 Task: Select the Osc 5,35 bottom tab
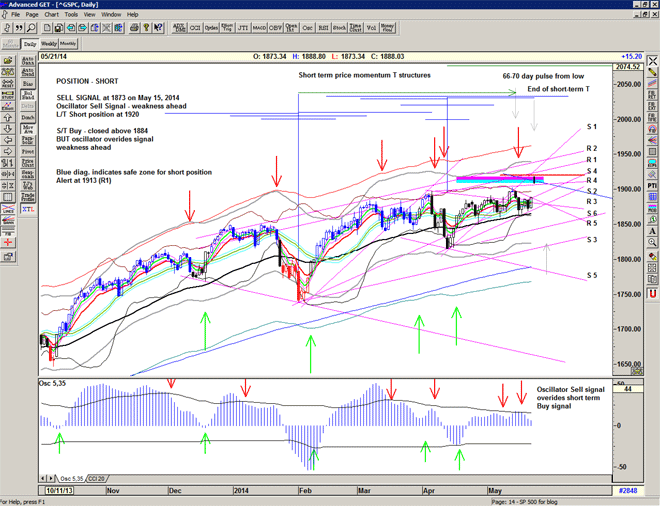point(69,479)
